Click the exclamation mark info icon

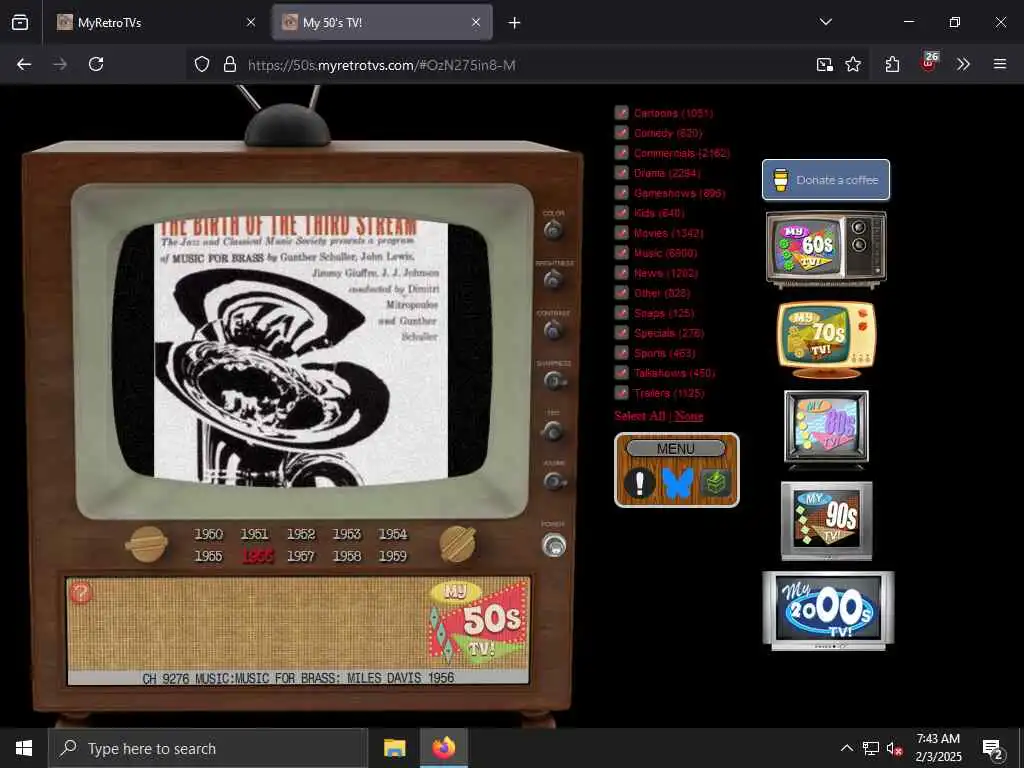click(639, 483)
